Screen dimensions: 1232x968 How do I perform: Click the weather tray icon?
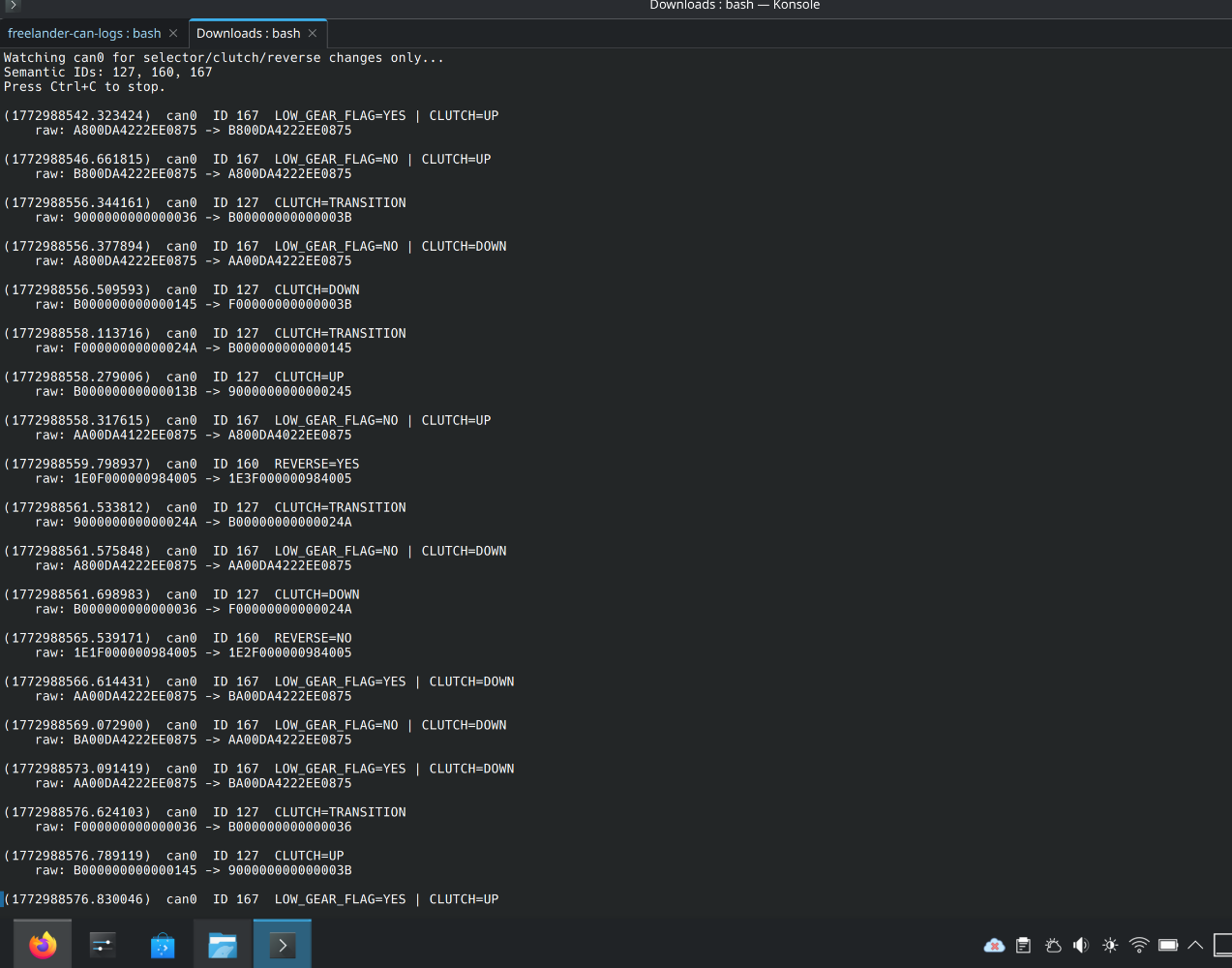point(1053,946)
